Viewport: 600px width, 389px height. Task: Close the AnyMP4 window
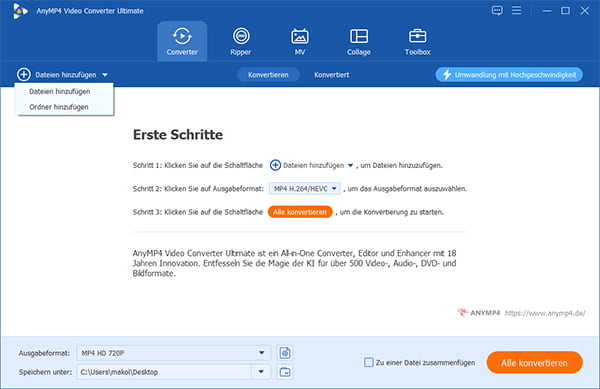[585, 11]
